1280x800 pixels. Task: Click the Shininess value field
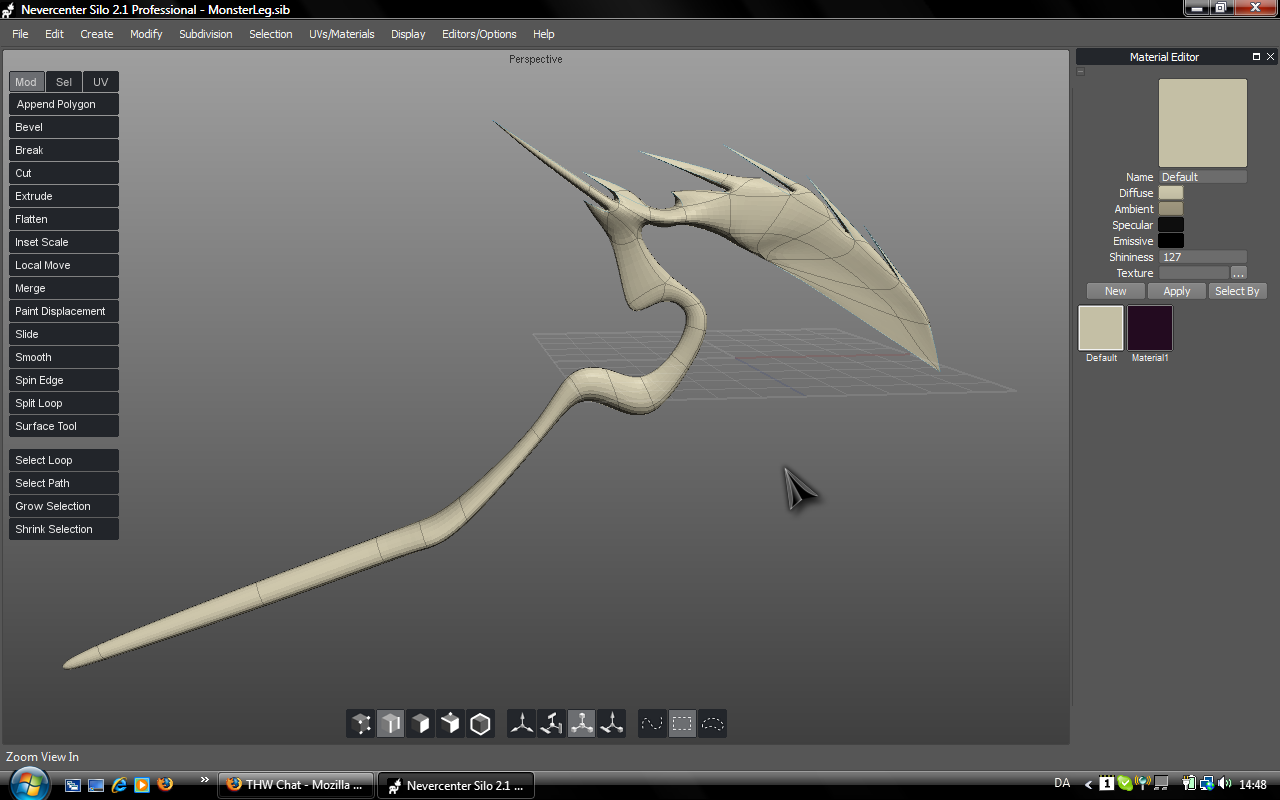click(1203, 257)
